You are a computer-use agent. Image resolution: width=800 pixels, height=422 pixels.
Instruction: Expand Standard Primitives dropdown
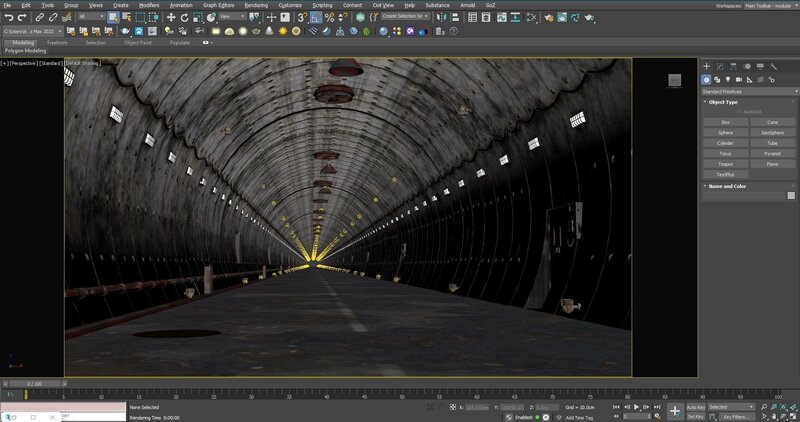click(748, 91)
